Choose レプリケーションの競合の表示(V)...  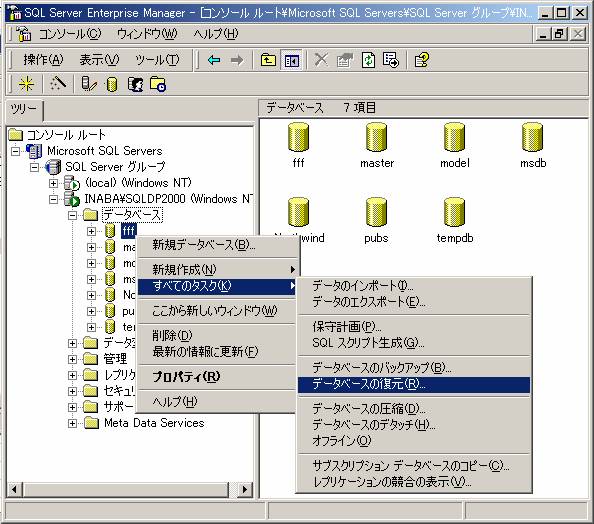[414, 482]
